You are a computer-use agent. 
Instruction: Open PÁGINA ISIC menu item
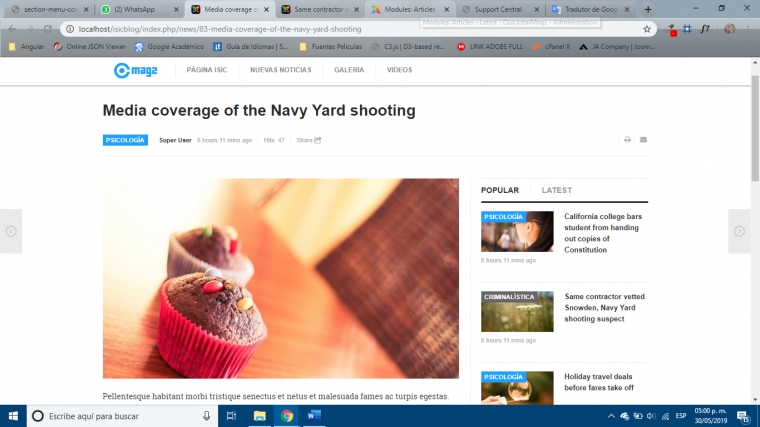pyautogui.click(x=207, y=70)
